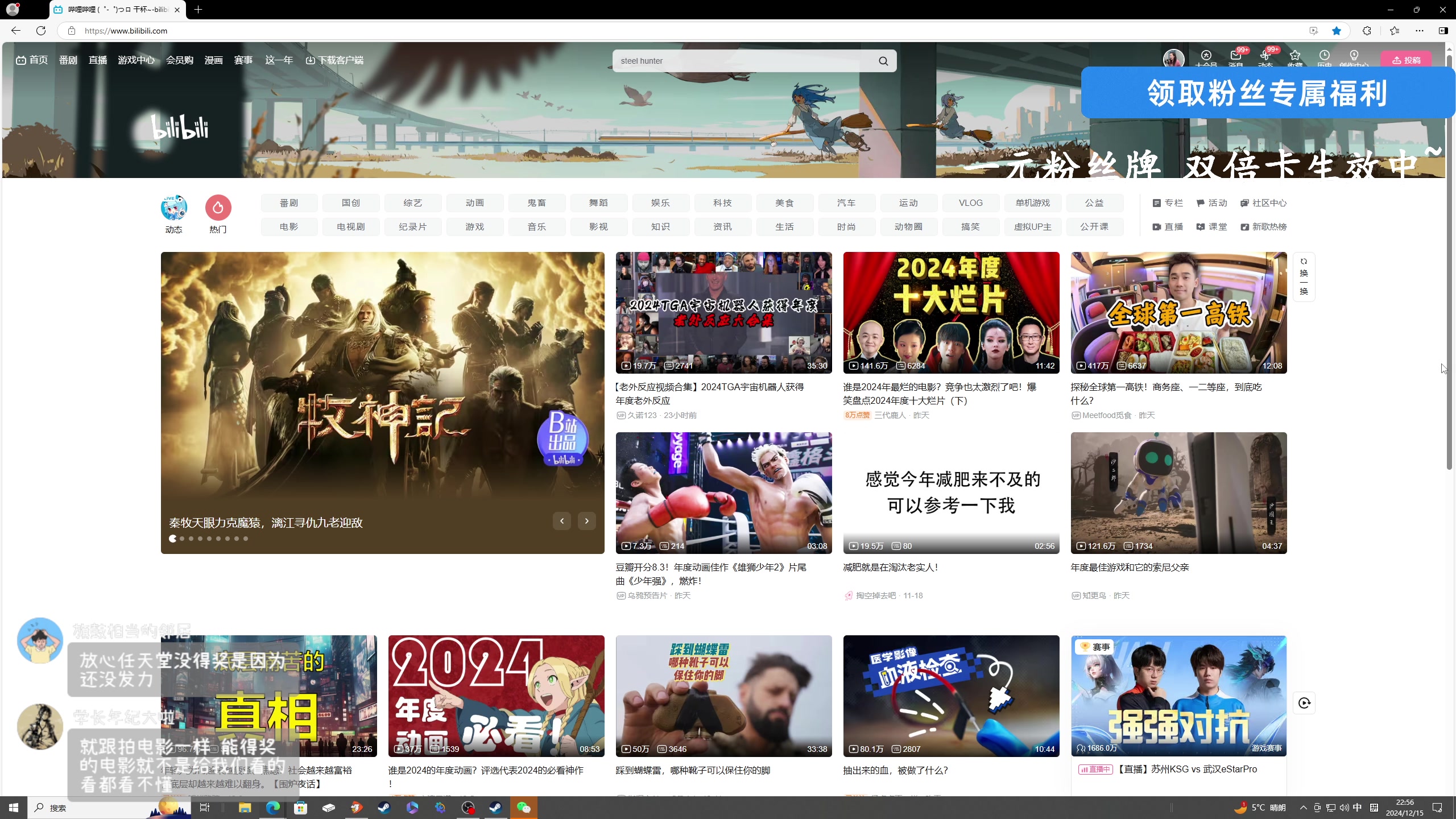Click the carousel previous arrow
Image resolution: width=1456 pixels, height=819 pixels.
click(x=562, y=521)
